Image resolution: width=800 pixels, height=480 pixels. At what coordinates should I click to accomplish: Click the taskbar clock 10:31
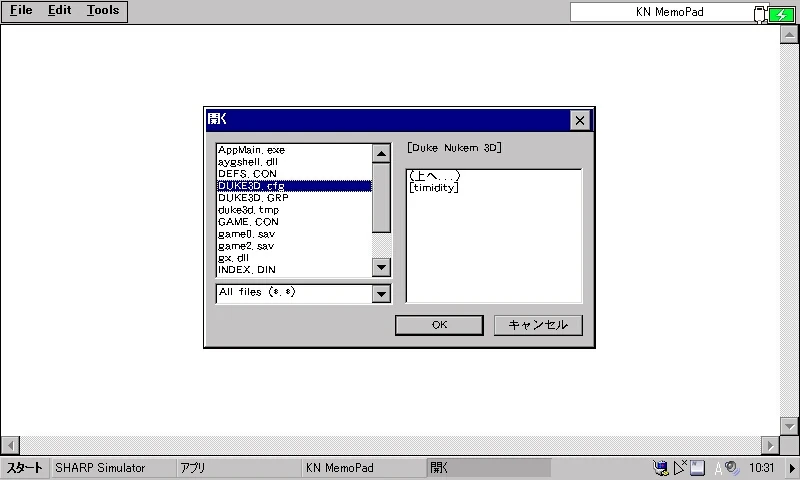761,468
